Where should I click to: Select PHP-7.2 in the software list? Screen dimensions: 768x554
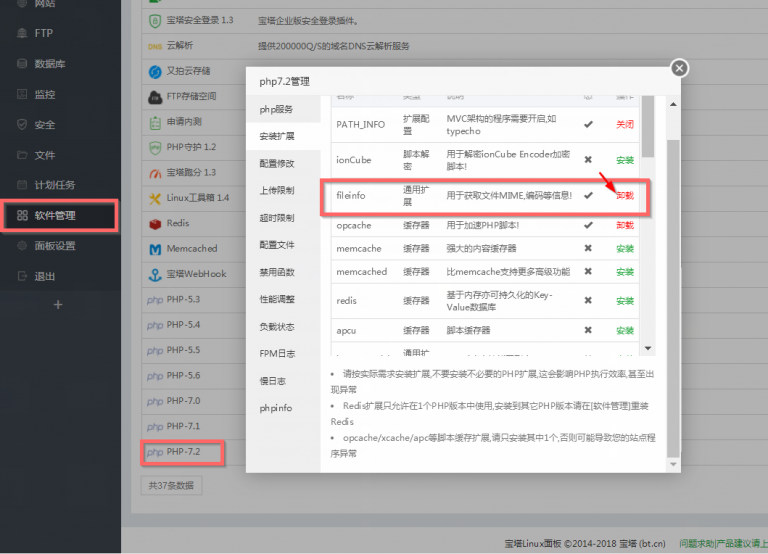pos(181,452)
